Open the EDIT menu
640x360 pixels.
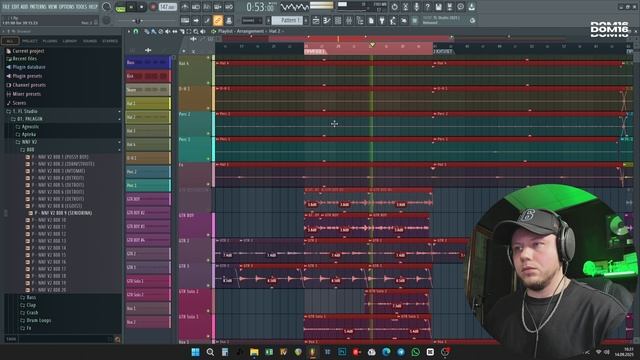15,7
